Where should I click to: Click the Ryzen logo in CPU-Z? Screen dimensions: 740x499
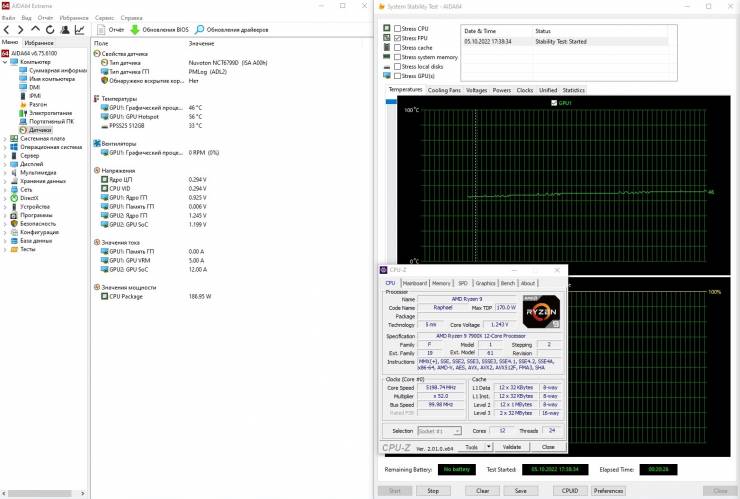tap(541, 312)
